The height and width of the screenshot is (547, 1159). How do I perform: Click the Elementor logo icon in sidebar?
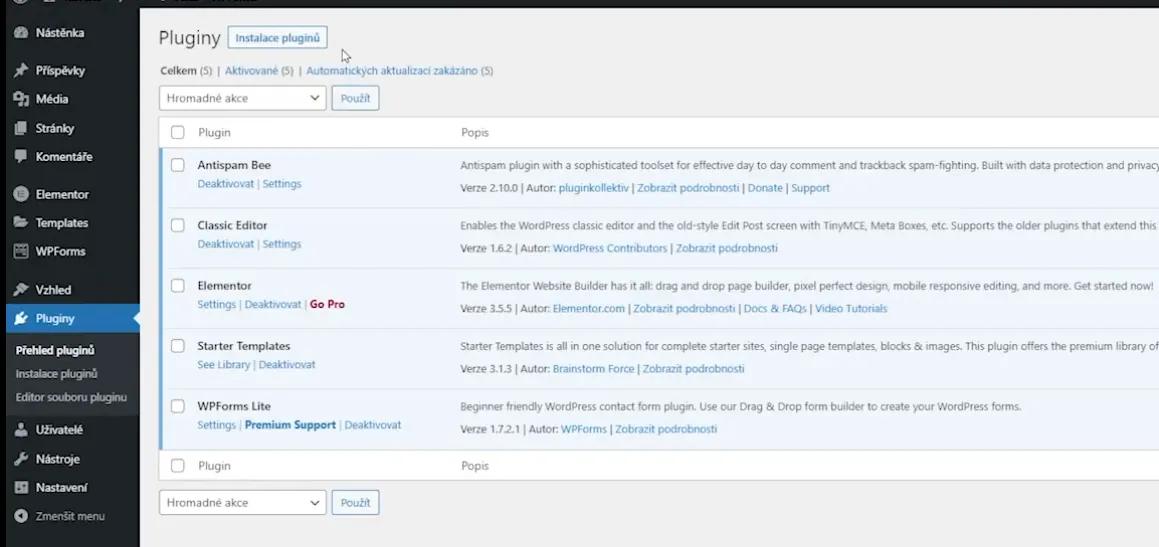pyautogui.click(x=21, y=194)
